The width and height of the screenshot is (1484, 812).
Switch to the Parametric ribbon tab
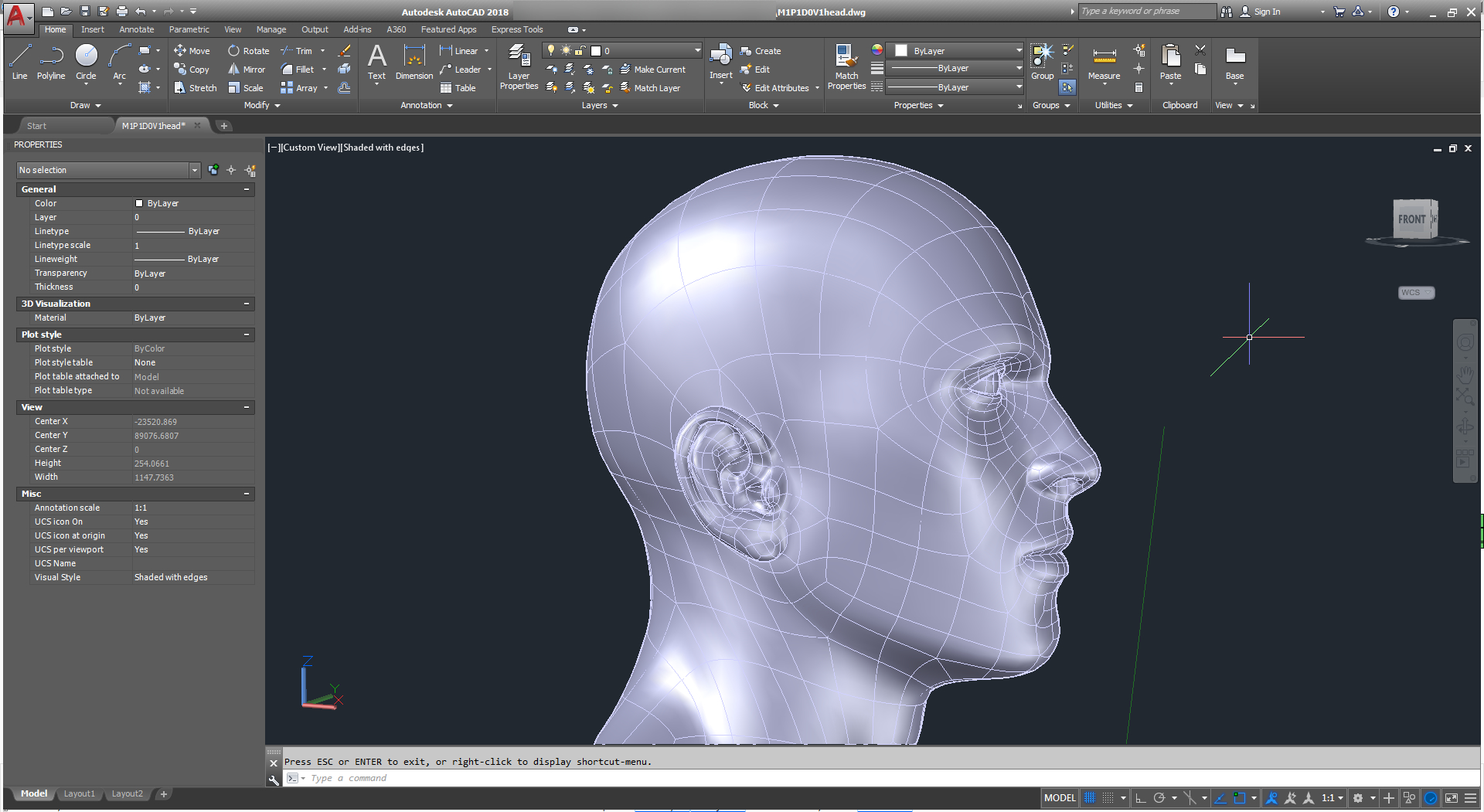pos(189,29)
